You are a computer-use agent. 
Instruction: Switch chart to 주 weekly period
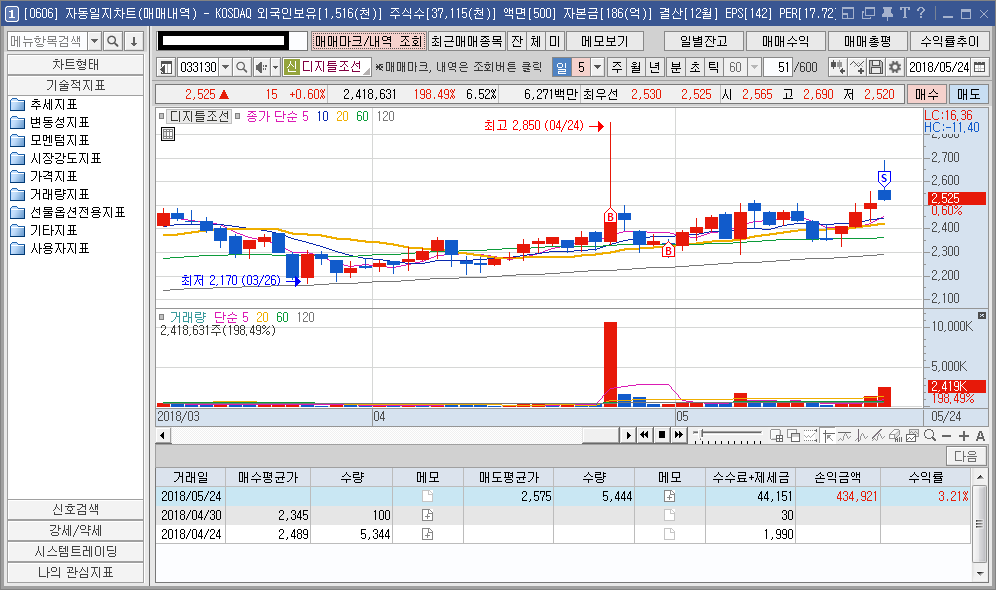617,67
